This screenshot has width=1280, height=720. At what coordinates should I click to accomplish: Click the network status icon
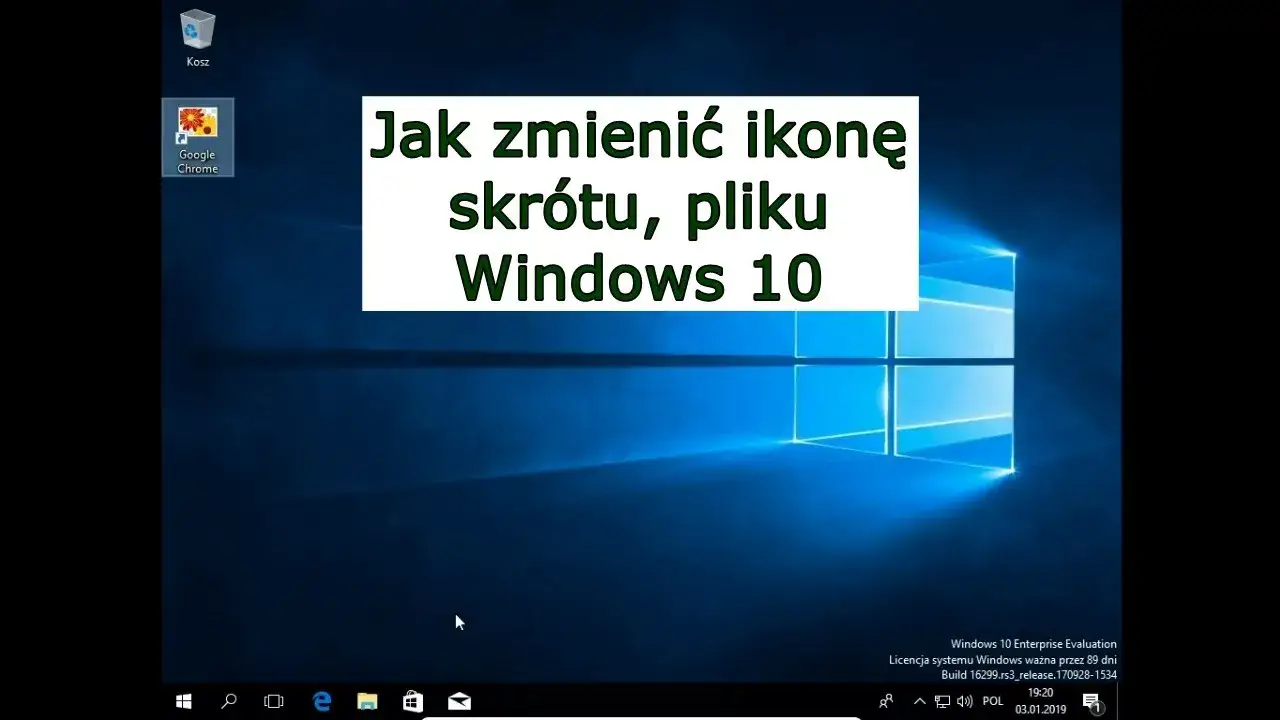click(x=942, y=701)
